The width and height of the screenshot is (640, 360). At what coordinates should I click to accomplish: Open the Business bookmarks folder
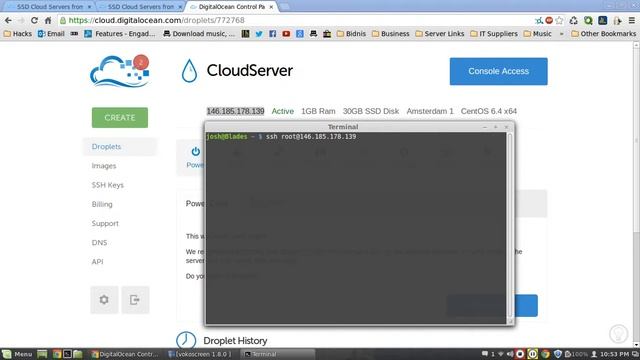390,34
